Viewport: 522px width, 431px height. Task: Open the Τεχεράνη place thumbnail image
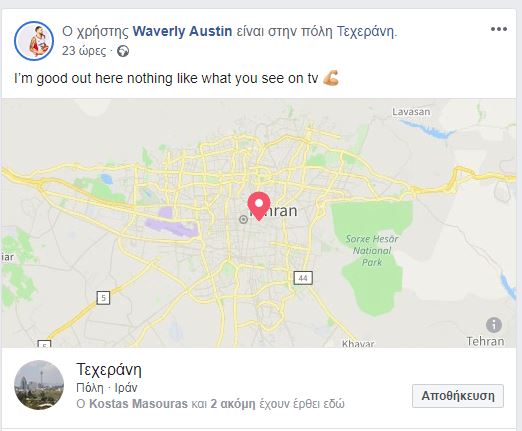click(x=39, y=385)
